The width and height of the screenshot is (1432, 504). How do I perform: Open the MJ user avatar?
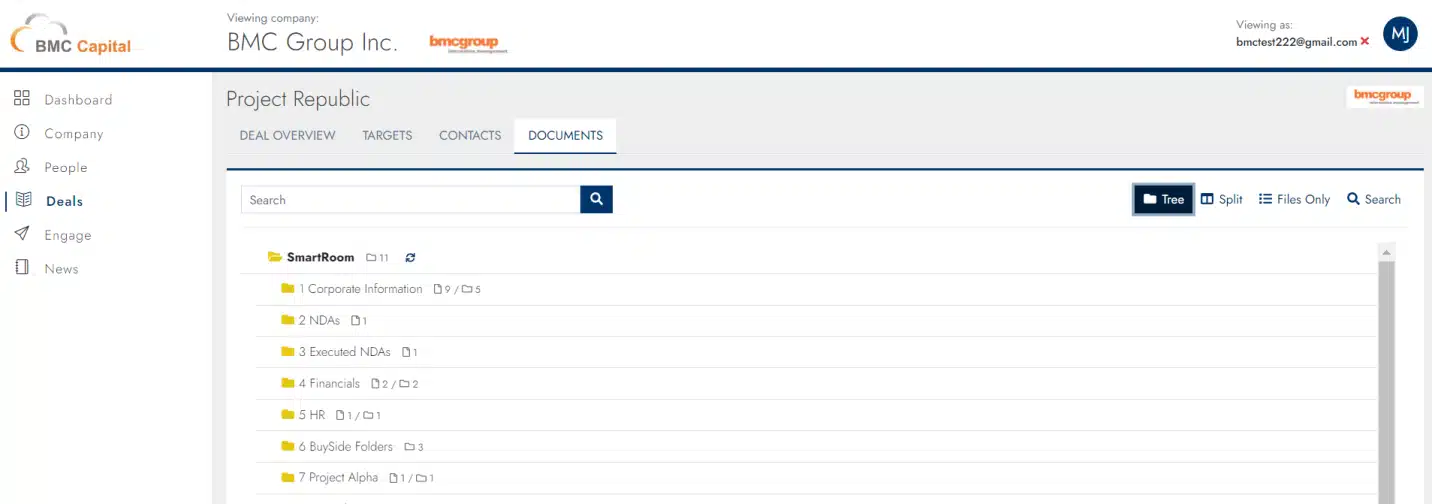pos(1400,34)
